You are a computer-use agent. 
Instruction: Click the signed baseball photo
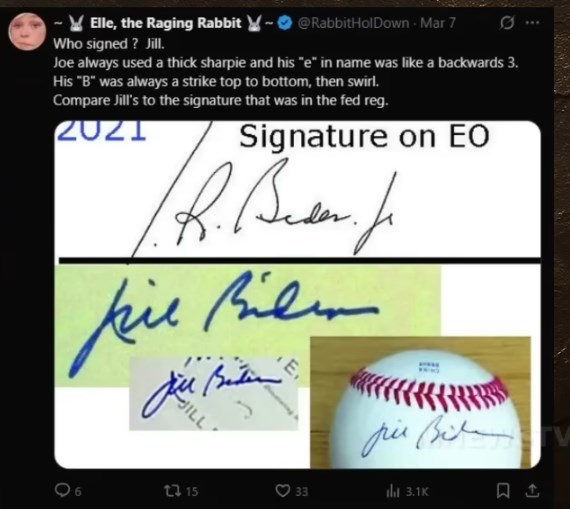(420, 402)
